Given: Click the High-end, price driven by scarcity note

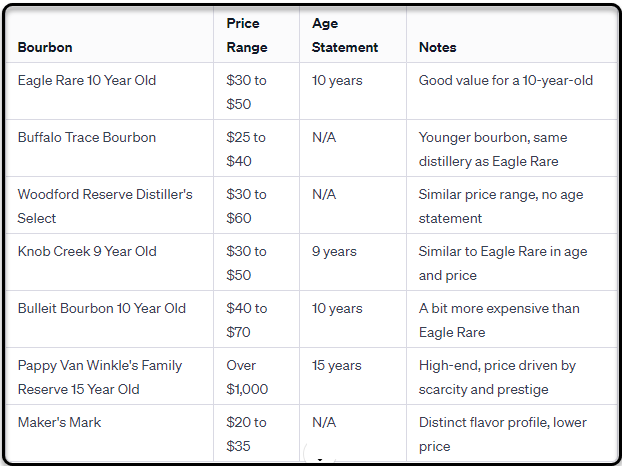Looking at the screenshot, I should [x=497, y=377].
